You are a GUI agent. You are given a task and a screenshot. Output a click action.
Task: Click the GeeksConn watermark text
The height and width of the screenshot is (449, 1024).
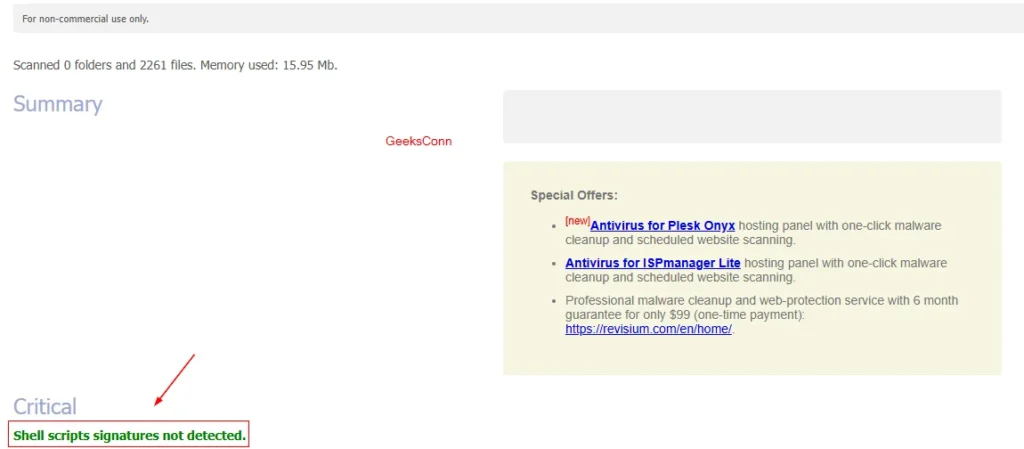click(x=418, y=141)
